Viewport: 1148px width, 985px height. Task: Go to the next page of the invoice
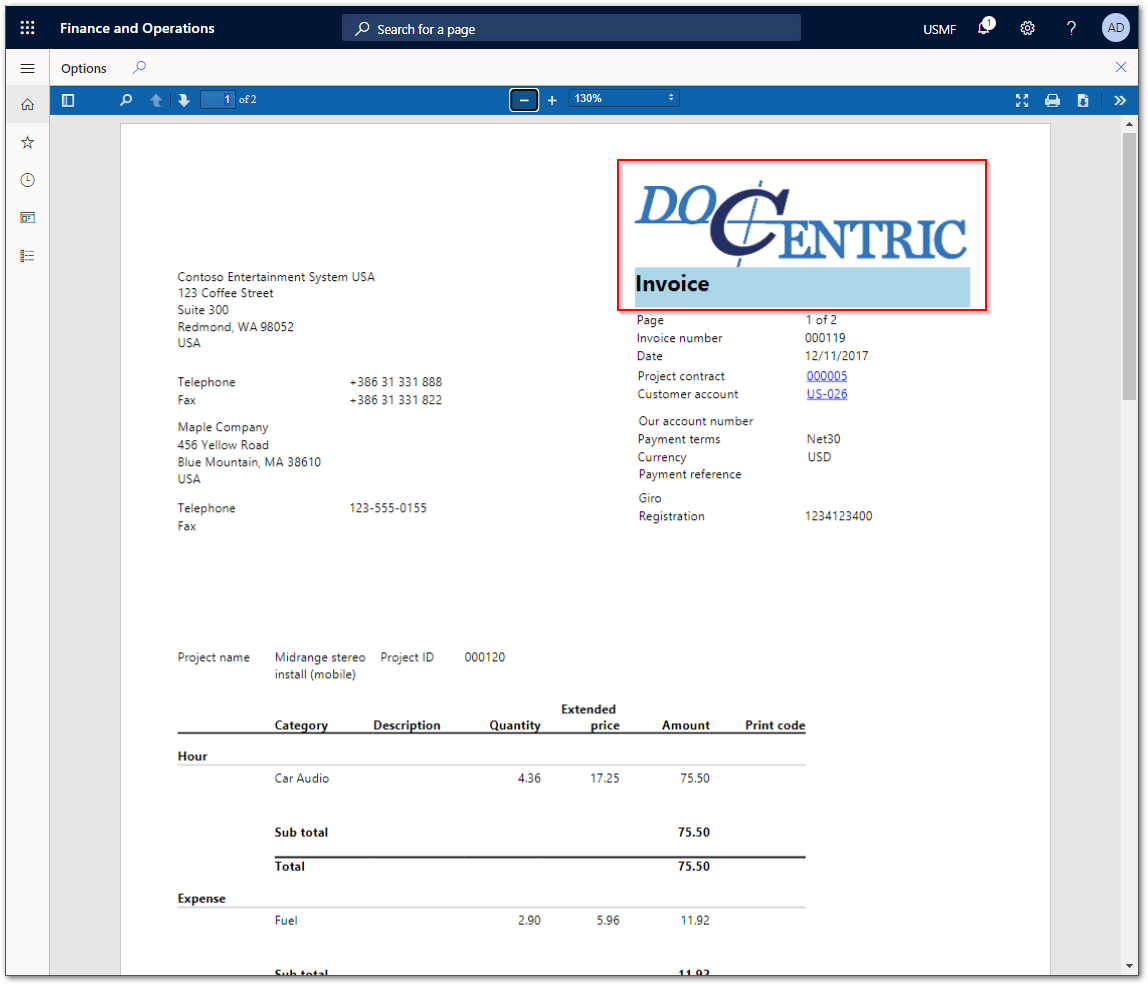click(184, 100)
